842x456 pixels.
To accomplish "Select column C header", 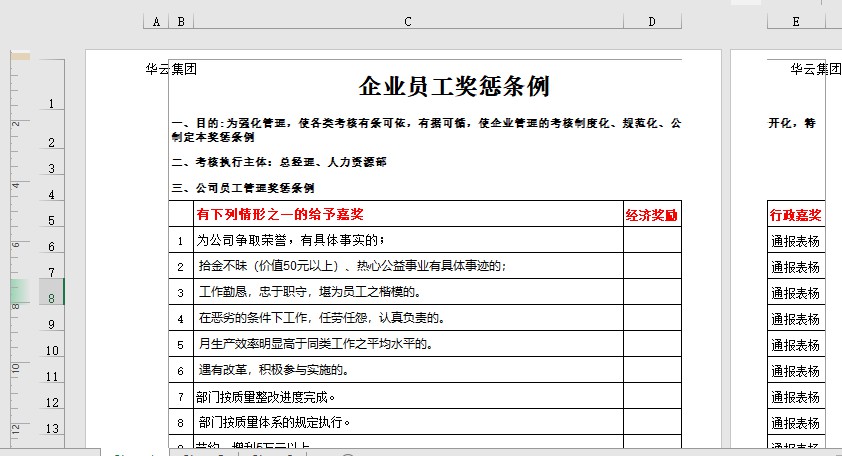I will [408, 21].
